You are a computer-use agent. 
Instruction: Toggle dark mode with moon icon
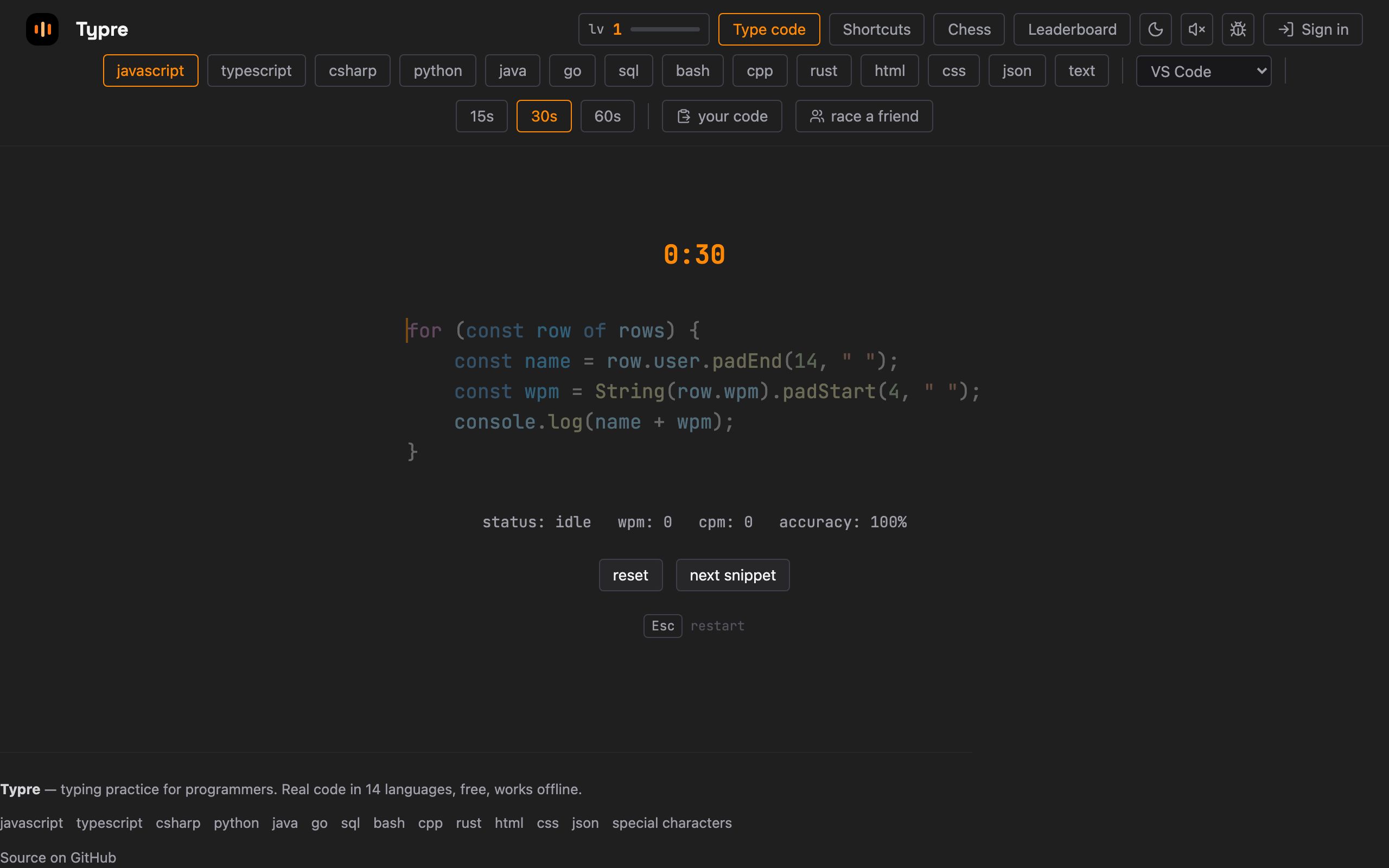pos(1155,29)
